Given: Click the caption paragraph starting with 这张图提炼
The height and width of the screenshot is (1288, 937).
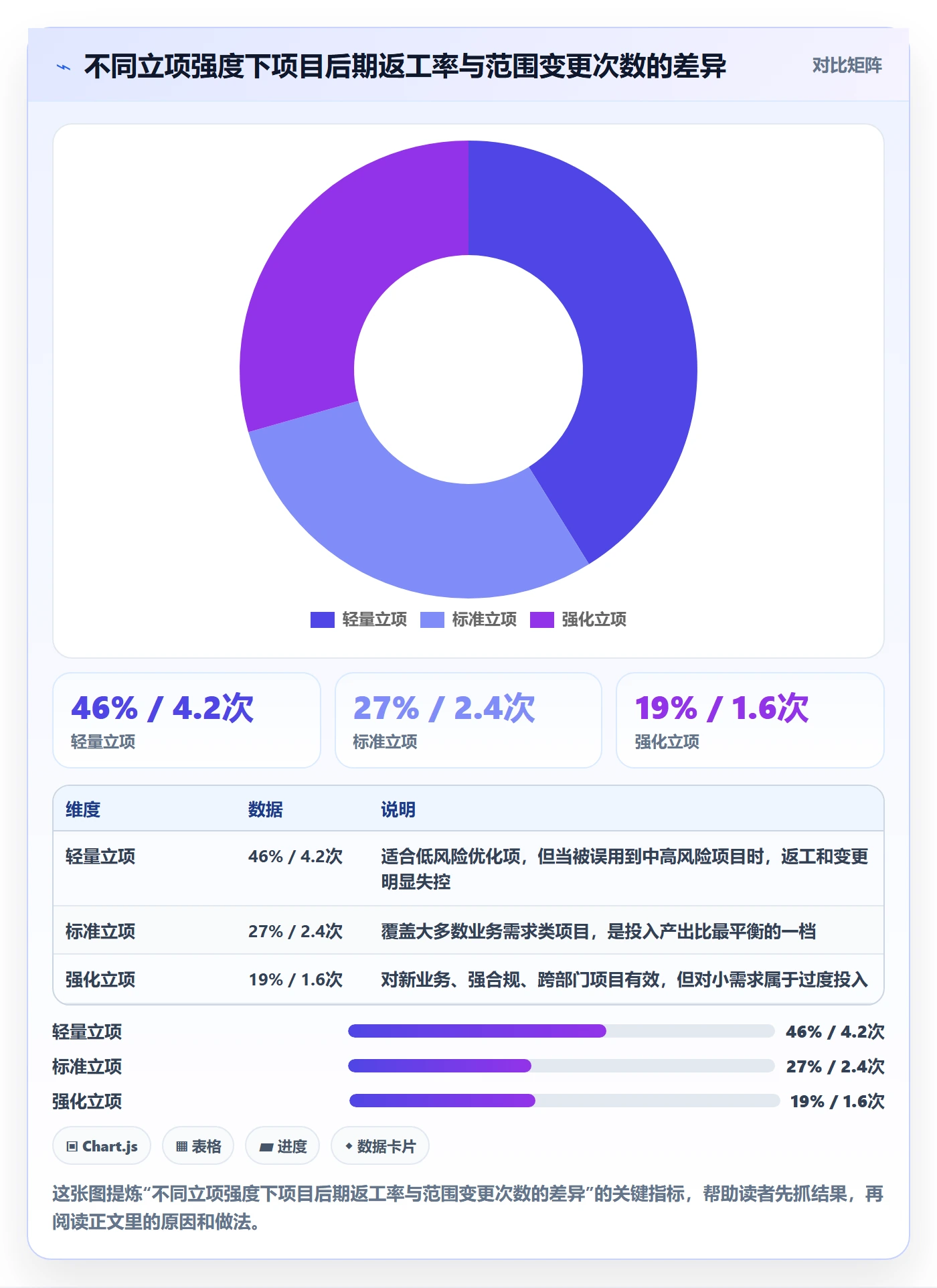Looking at the screenshot, I should pyautogui.click(x=468, y=1208).
